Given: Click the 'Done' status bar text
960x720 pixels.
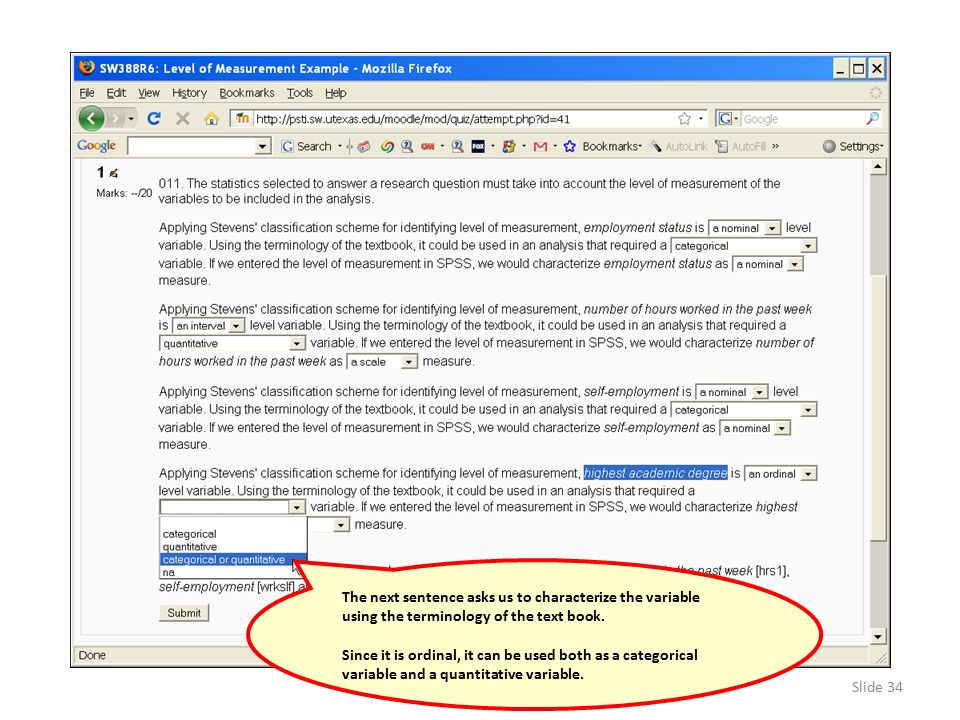Looking at the screenshot, I should click(x=92, y=655).
